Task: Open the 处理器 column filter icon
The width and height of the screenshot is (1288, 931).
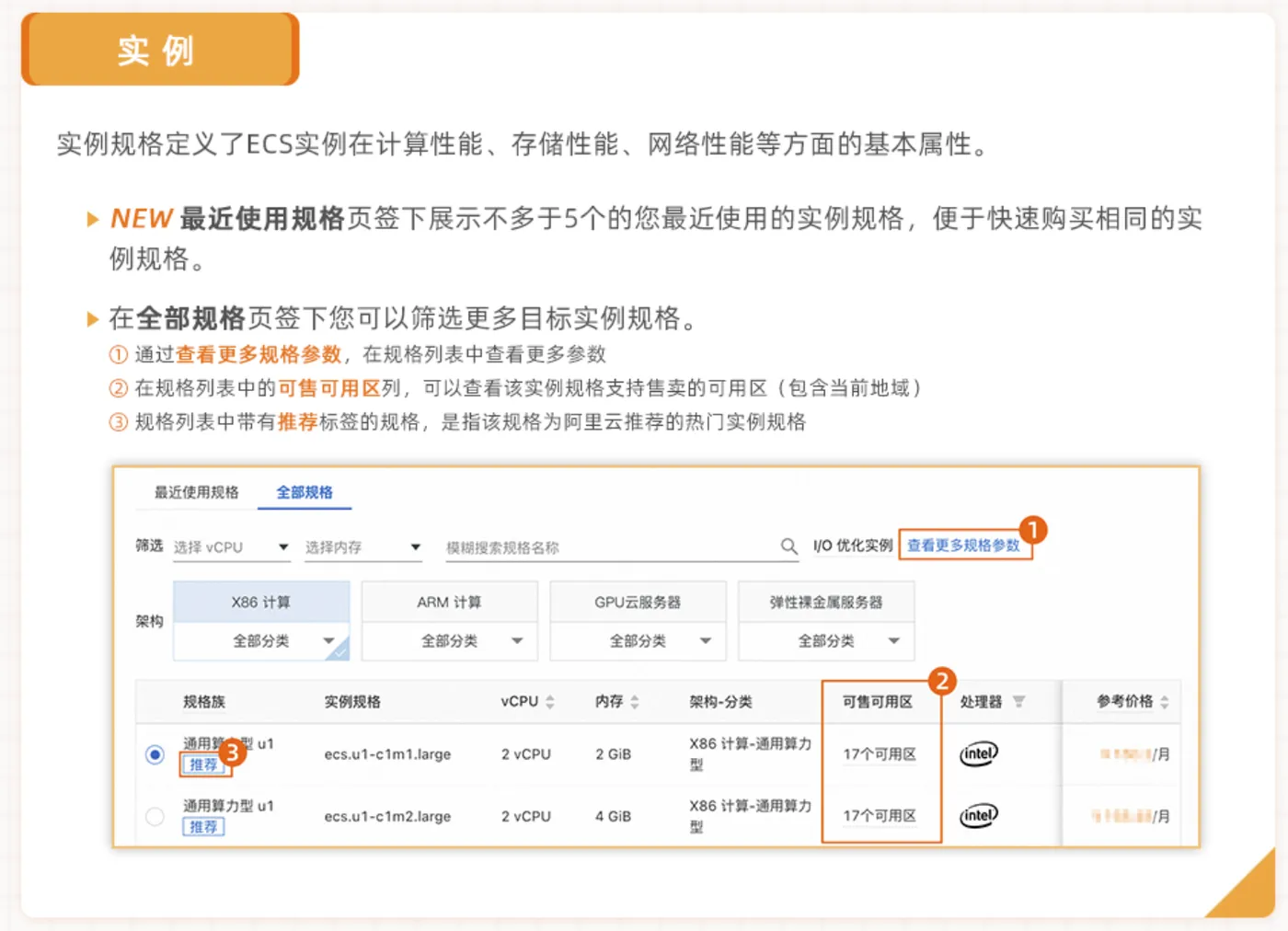Action: (1018, 701)
